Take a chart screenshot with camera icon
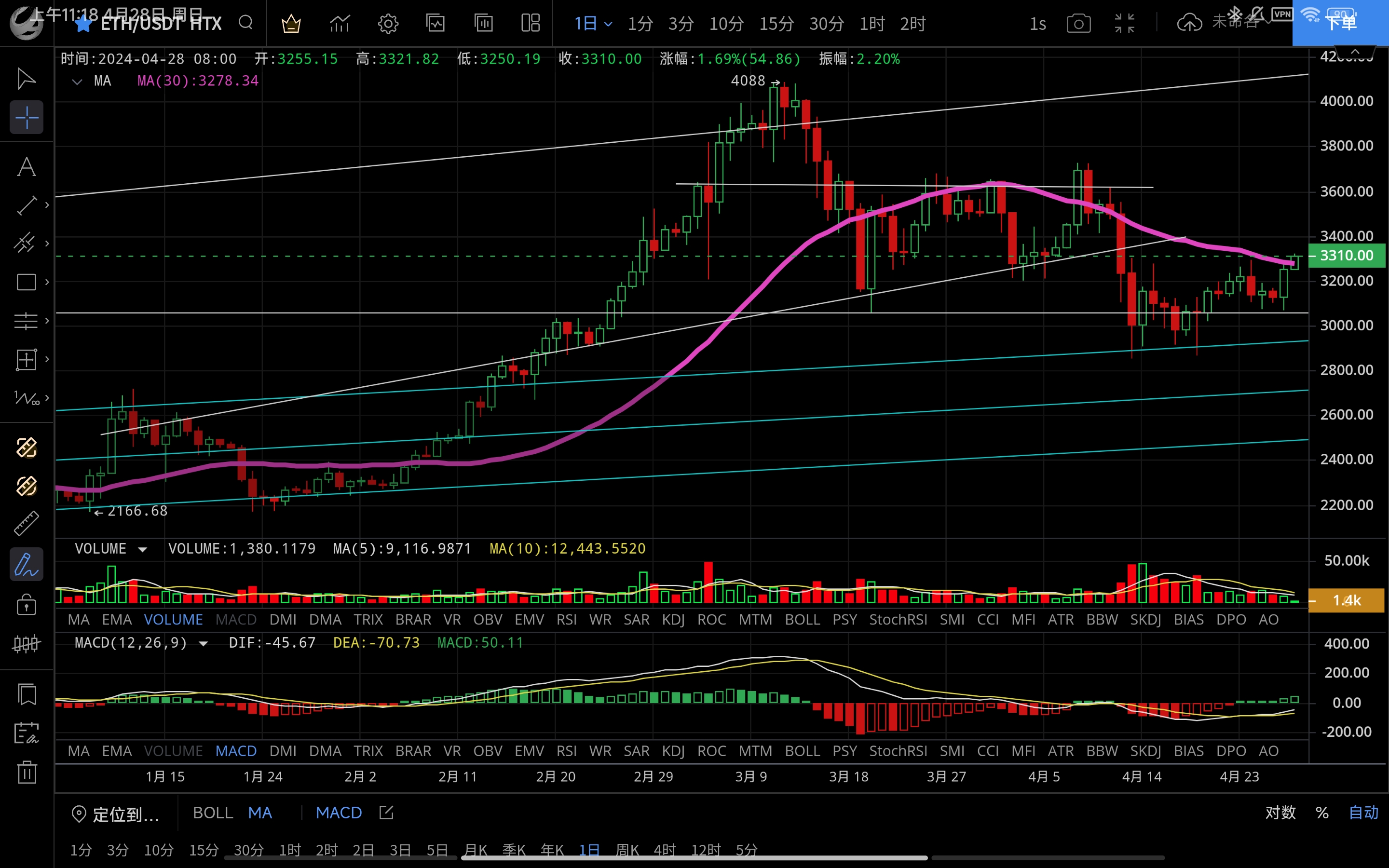The image size is (1389, 868). 1078,24
